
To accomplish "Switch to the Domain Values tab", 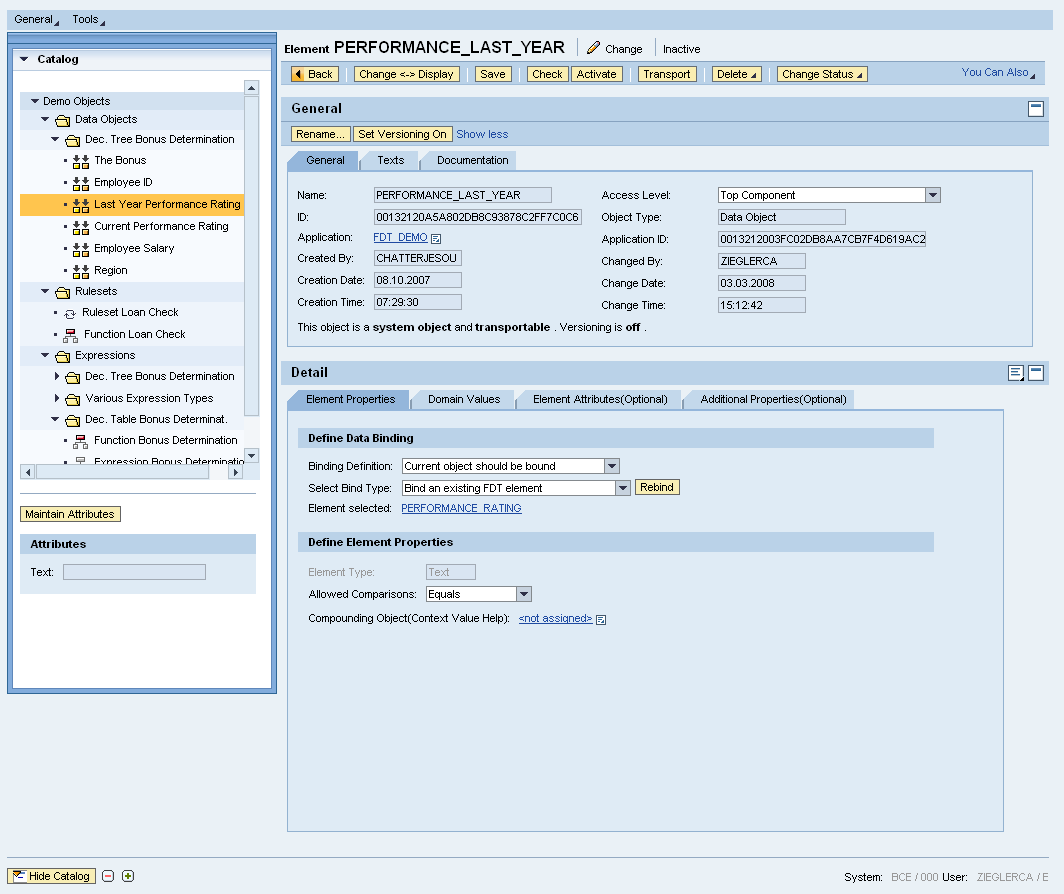I will (464, 399).
